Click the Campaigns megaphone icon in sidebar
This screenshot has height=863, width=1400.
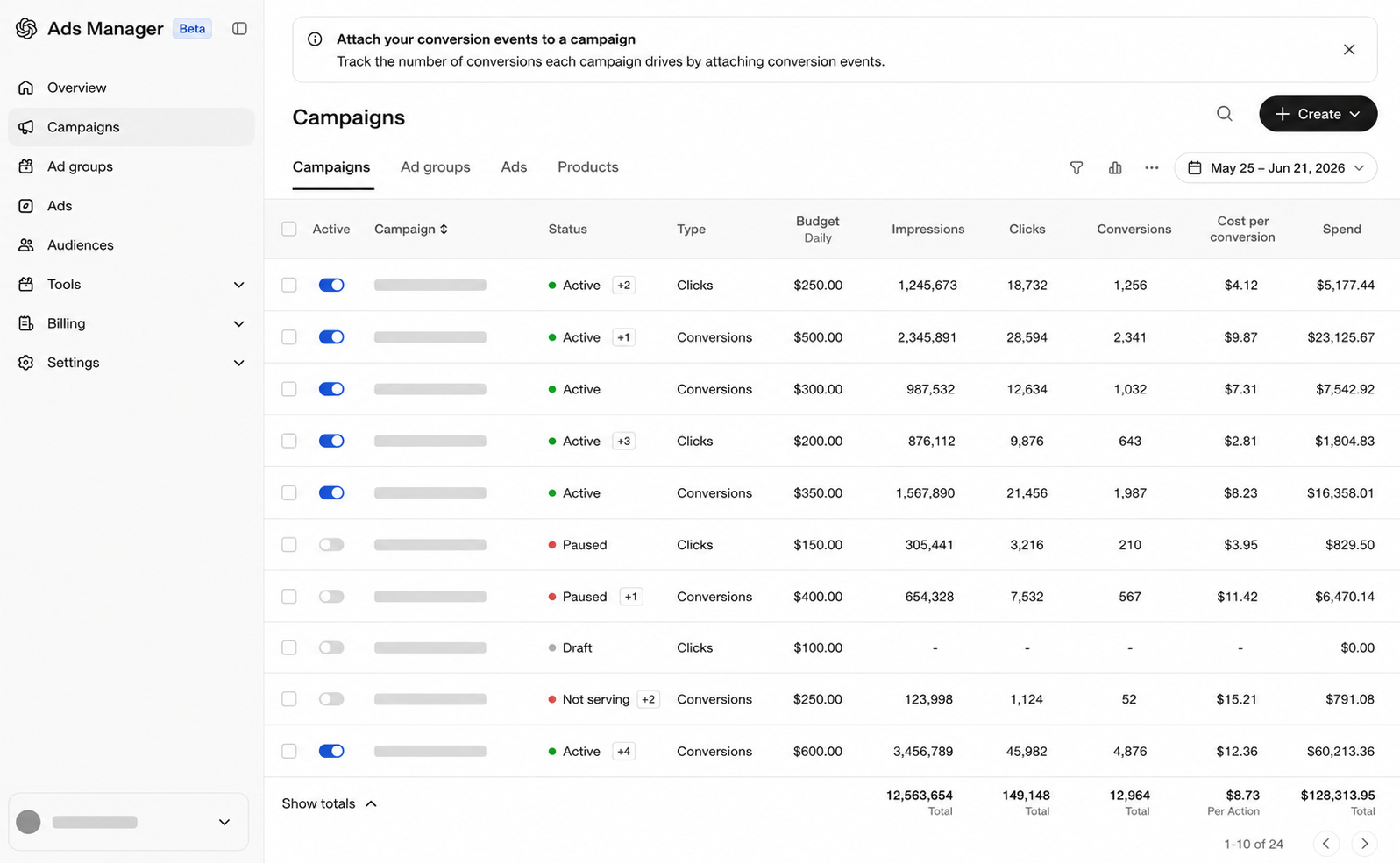tap(26, 127)
